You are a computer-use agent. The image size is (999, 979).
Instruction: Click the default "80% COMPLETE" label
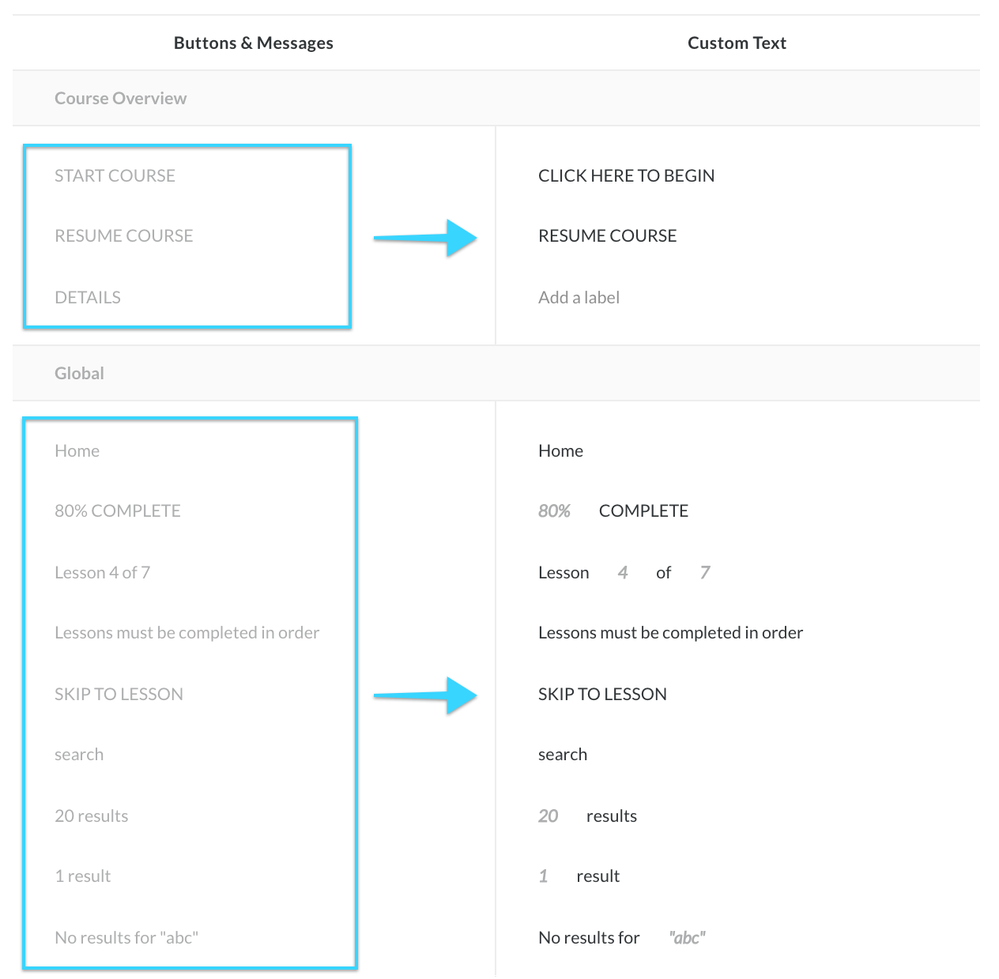click(117, 511)
